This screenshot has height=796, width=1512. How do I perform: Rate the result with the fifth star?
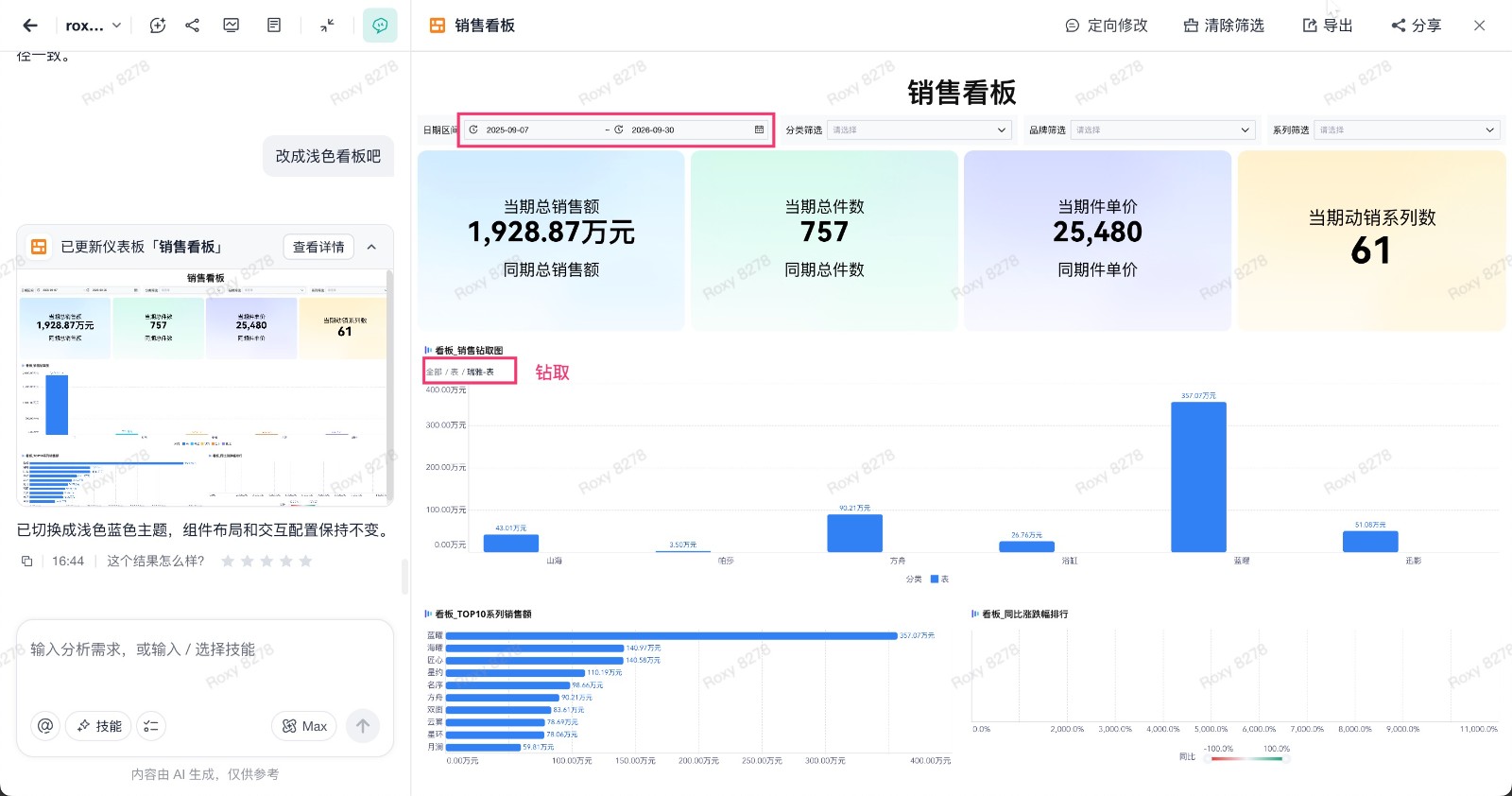[305, 561]
